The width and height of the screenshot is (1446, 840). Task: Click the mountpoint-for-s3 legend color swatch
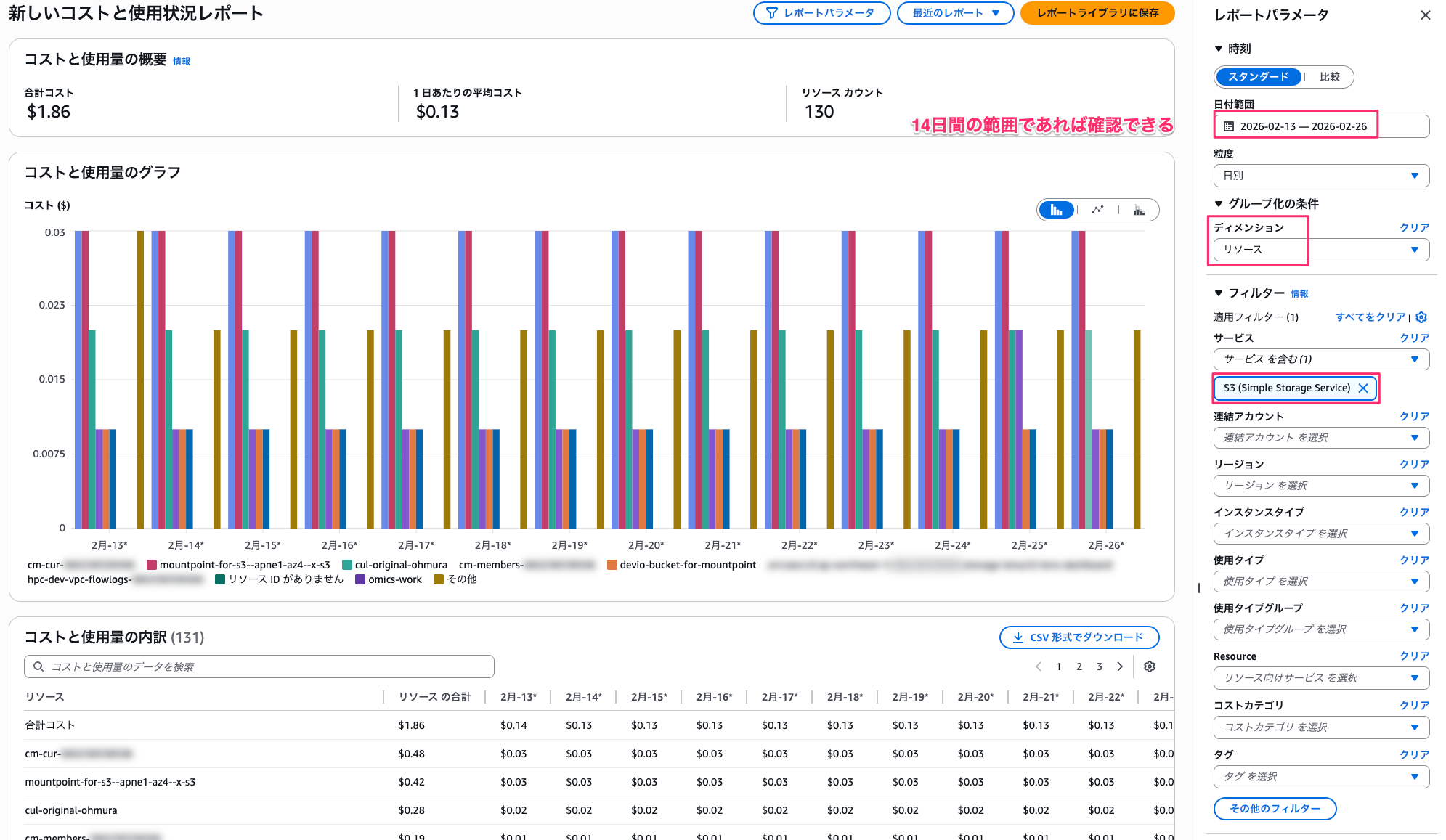pyautogui.click(x=152, y=564)
